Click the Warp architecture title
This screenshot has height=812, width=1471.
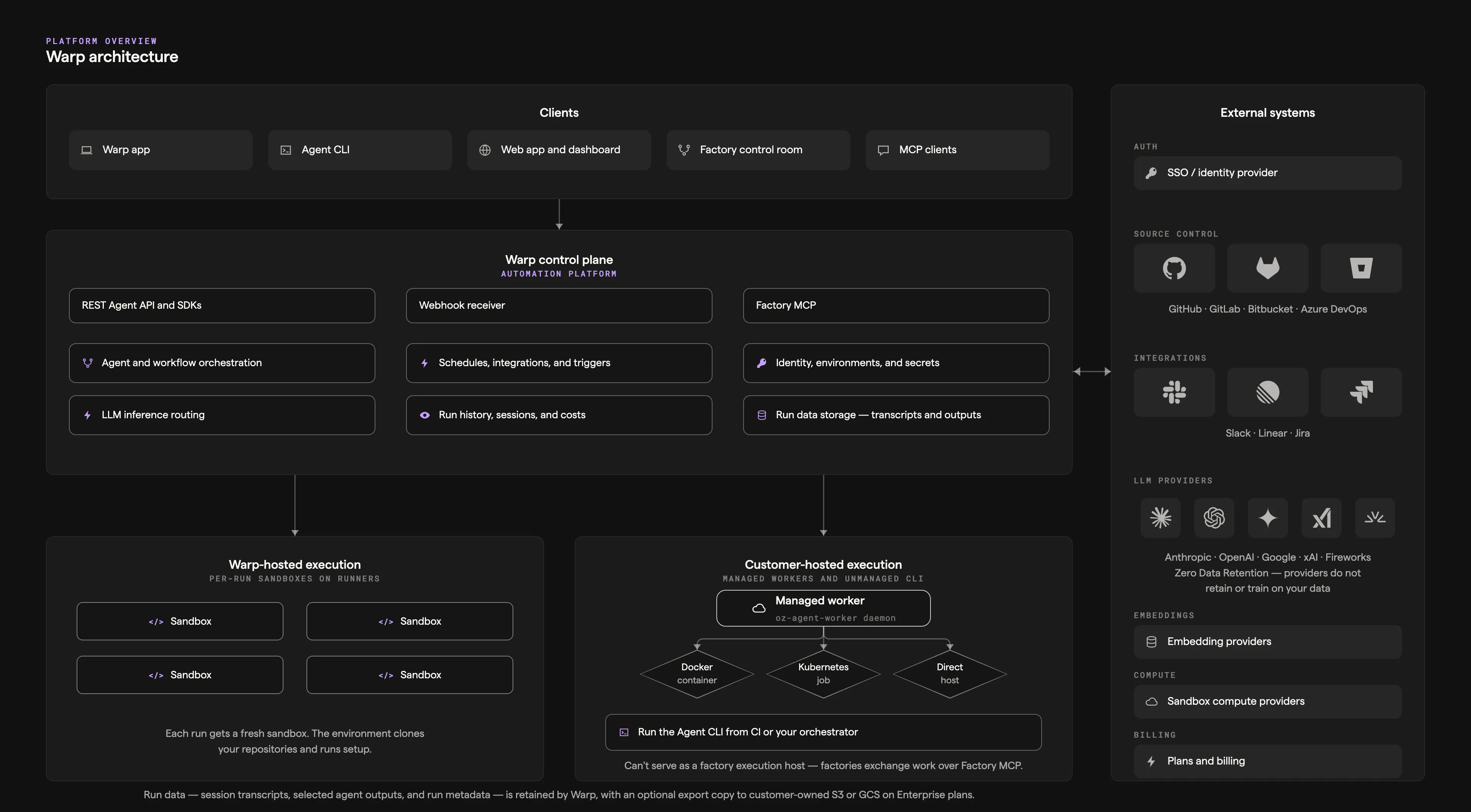coord(112,57)
